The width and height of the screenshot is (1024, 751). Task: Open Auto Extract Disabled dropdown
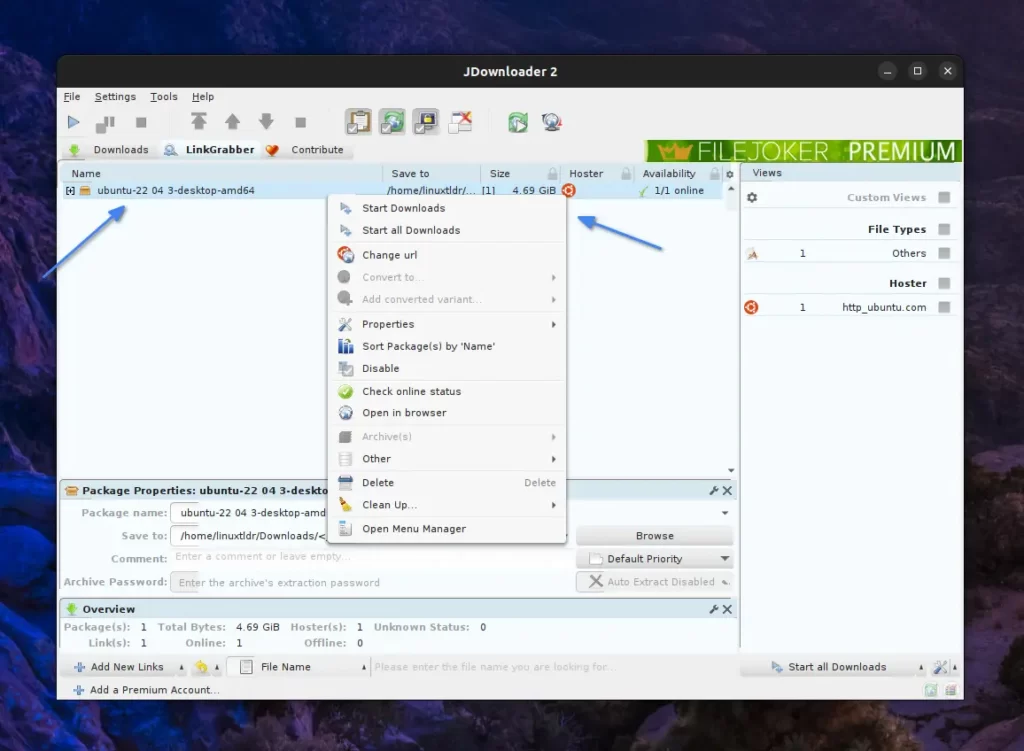pyautogui.click(x=654, y=582)
